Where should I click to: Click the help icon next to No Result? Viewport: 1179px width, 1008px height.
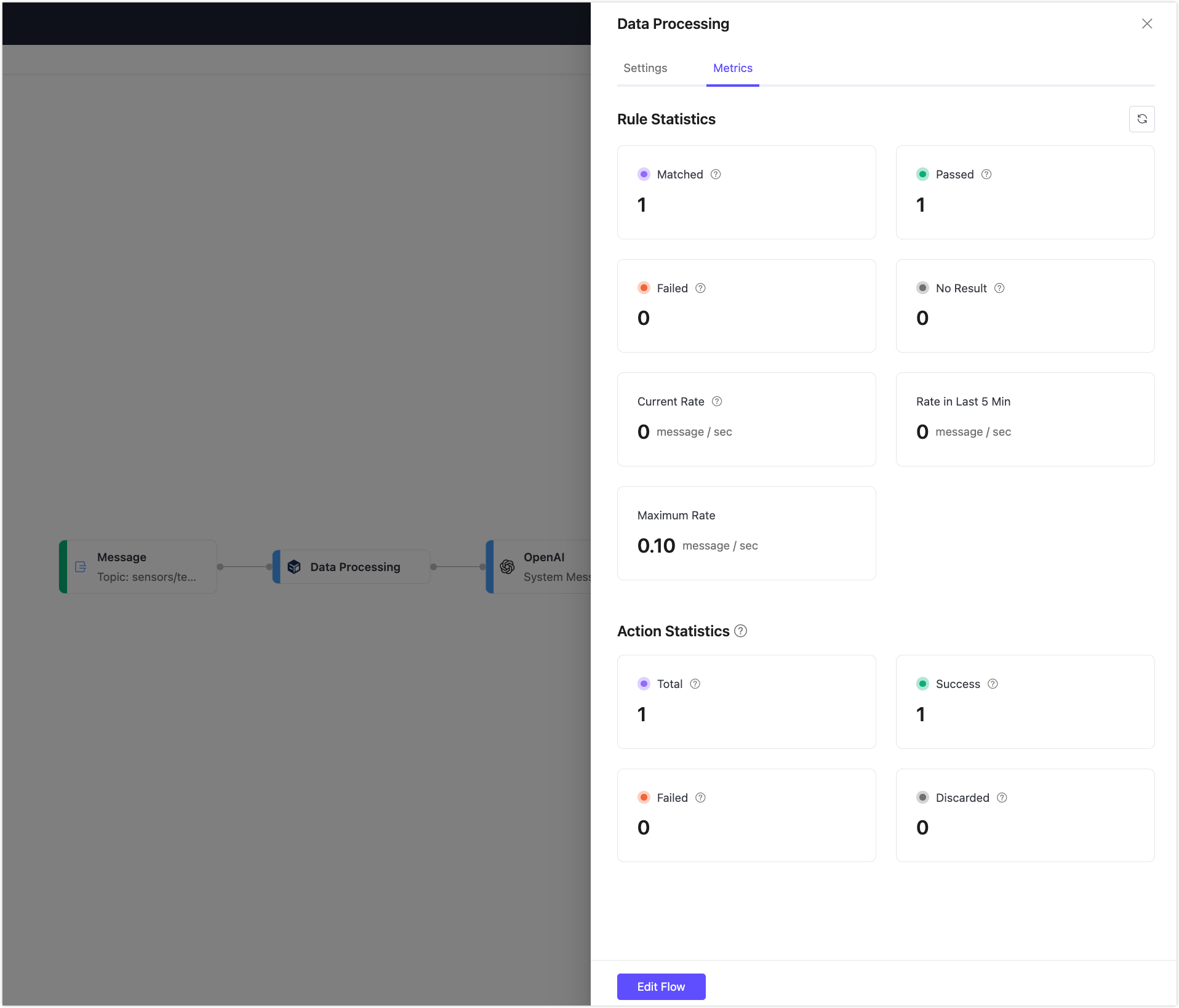pyautogui.click(x=998, y=287)
